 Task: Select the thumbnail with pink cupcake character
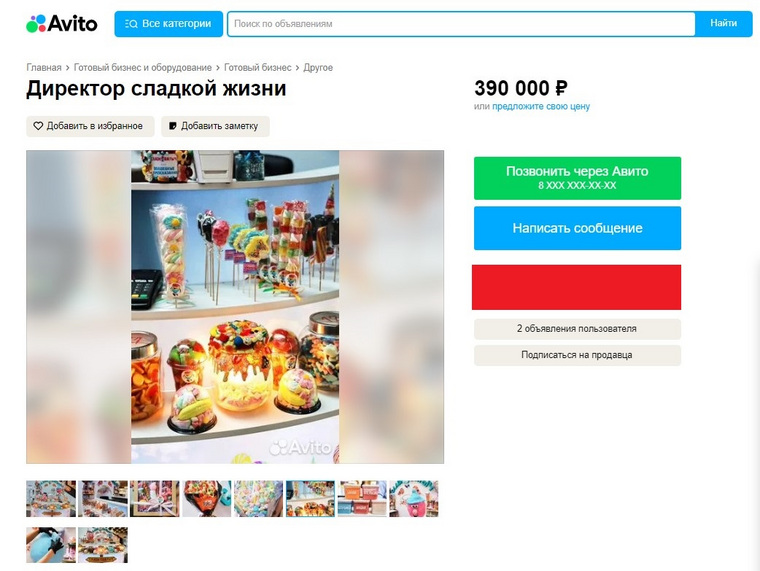(413, 498)
